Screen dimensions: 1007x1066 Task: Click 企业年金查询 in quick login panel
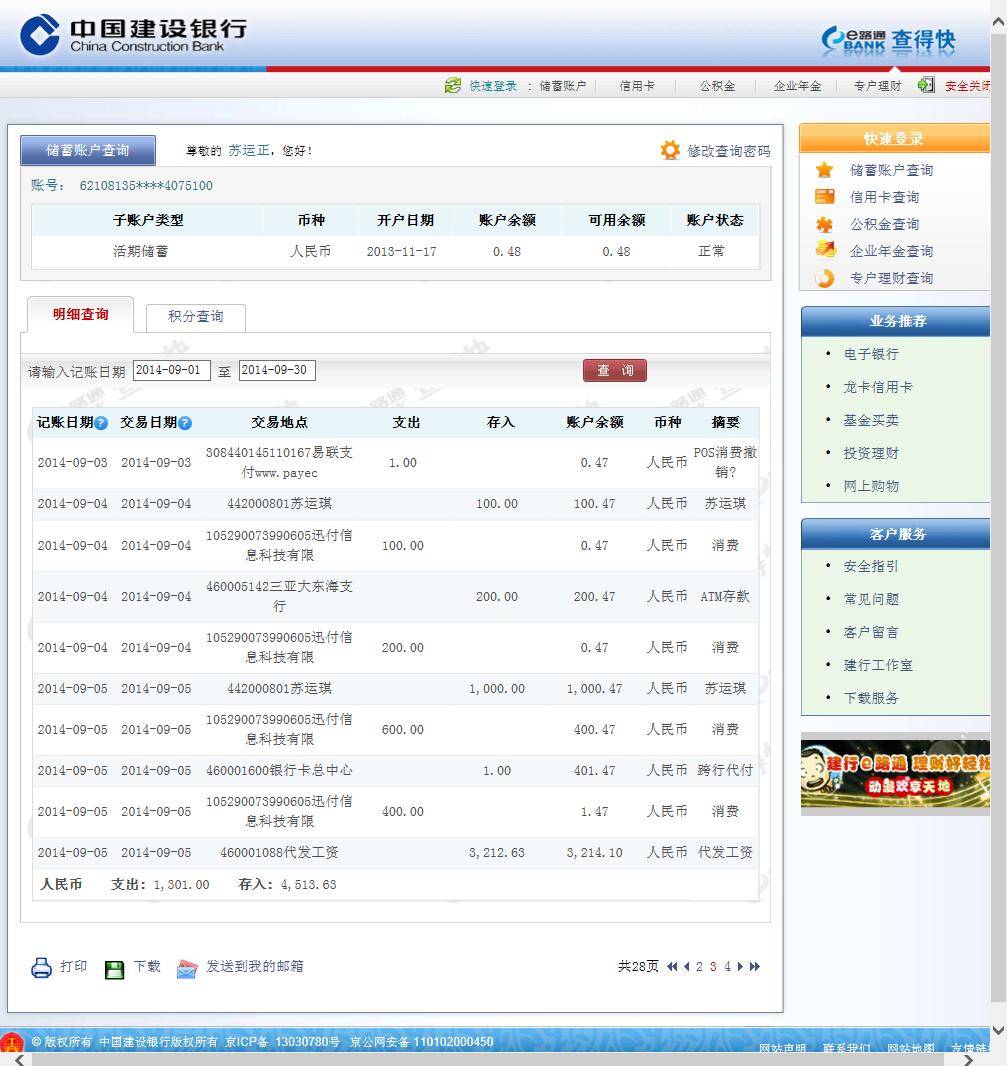(x=891, y=251)
